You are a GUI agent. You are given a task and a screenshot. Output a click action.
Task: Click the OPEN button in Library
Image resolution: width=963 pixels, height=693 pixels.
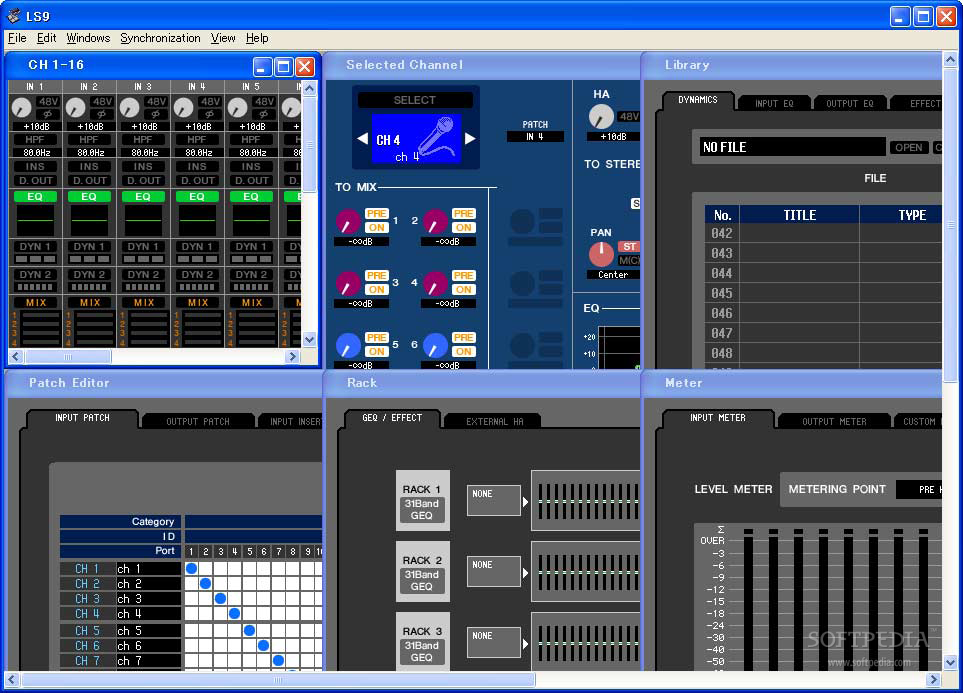click(908, 147)
